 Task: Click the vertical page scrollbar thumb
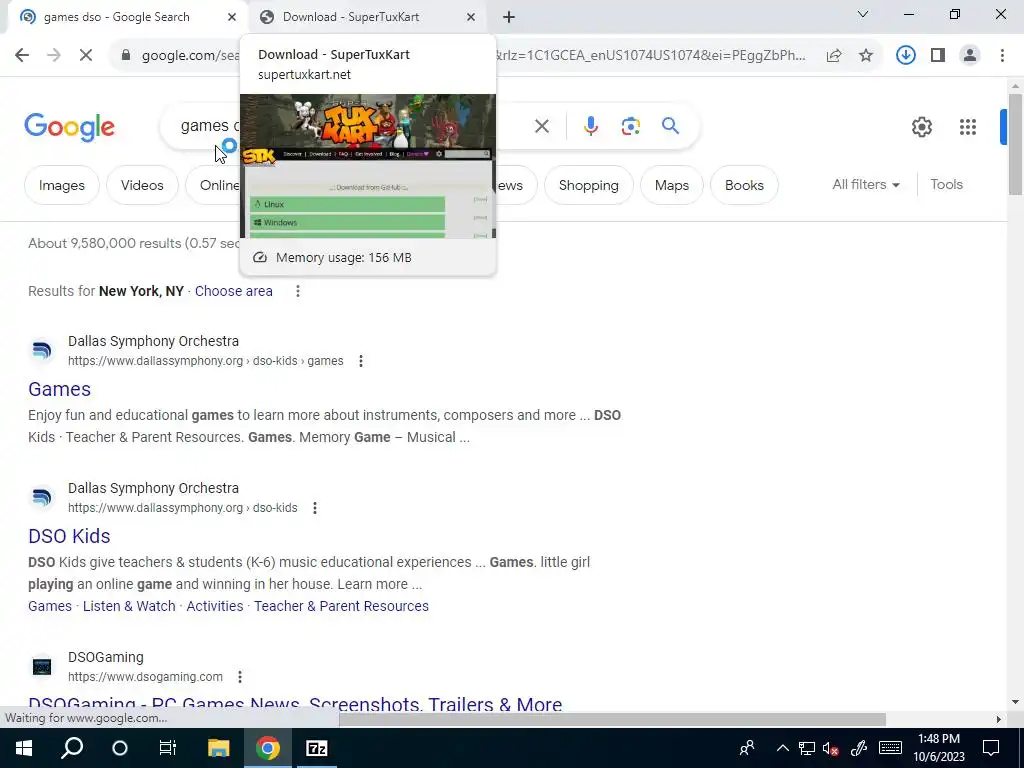pyautogui.click(x=1015, y=144)
